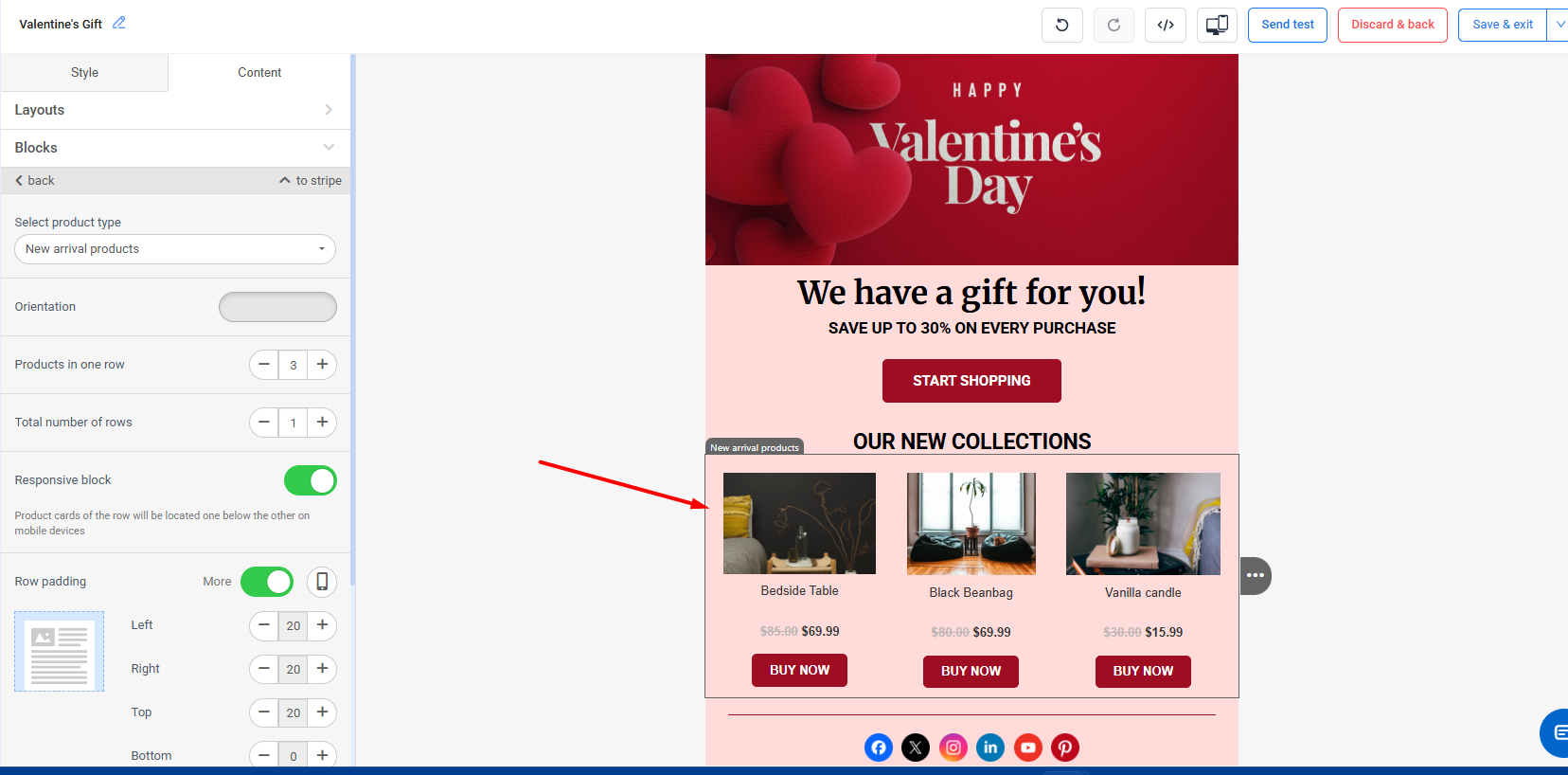Viewport: 1568px width, 775px height.
Task: Edit the Valentine's Gift name pencil icon
Action: tap(119, 23)
